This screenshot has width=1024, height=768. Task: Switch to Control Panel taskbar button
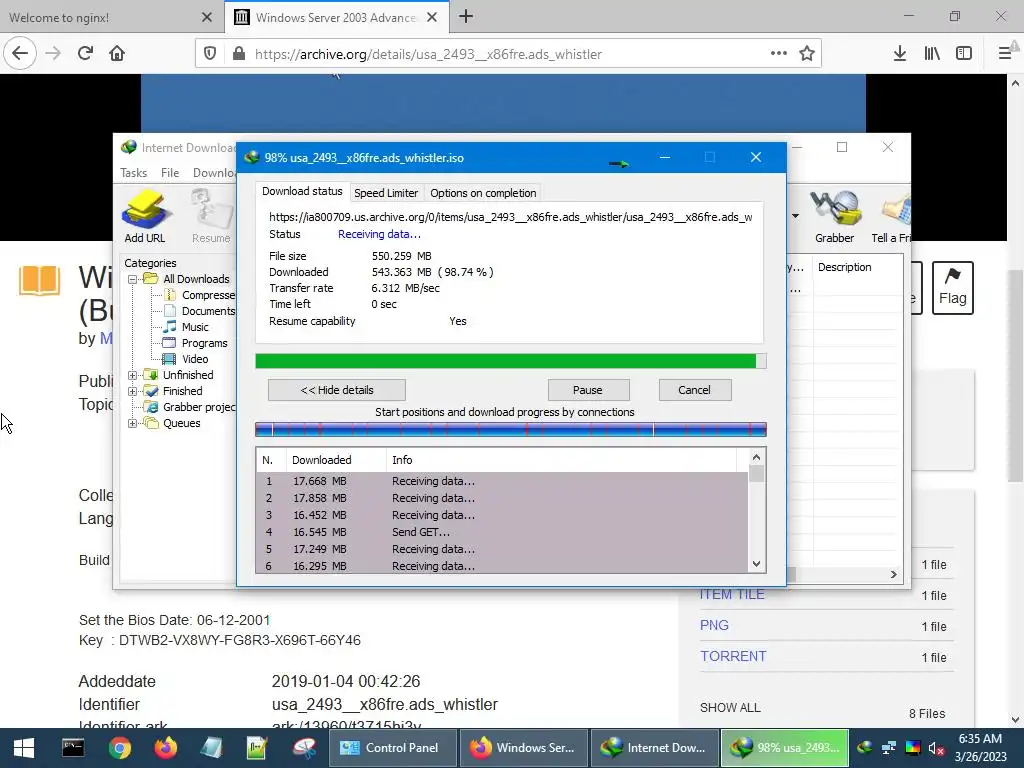coord(392,748)
